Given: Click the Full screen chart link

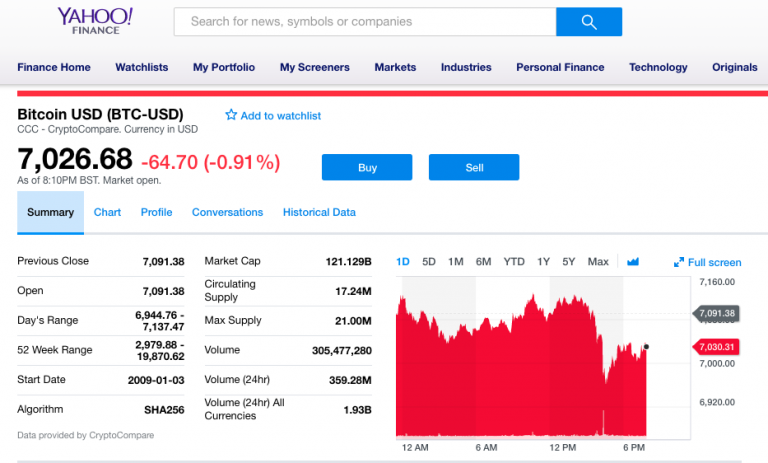Looking at the screenshot, I should 714,263.
